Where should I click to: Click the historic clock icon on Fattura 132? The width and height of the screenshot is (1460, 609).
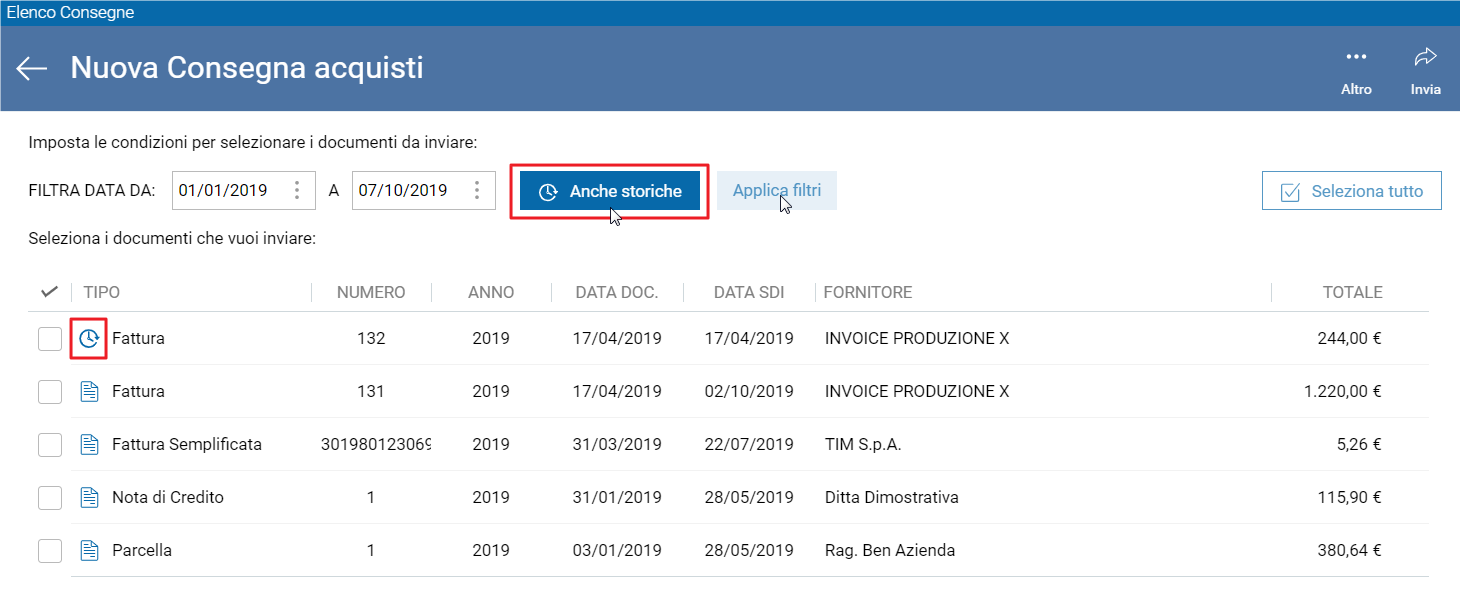(x=89, y=339)
